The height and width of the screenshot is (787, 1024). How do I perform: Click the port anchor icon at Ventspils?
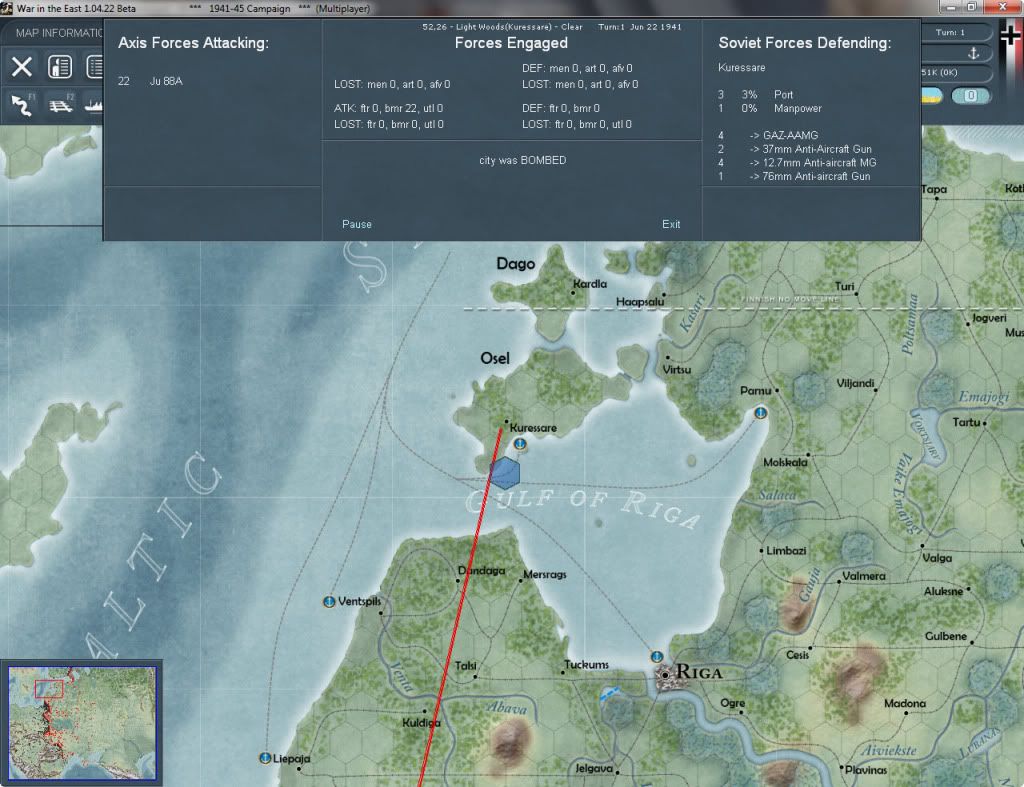tap(329, 602)
